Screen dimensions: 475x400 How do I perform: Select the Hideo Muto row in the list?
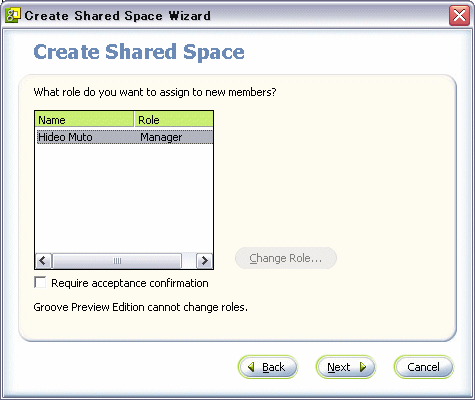(x=125, y=137)
